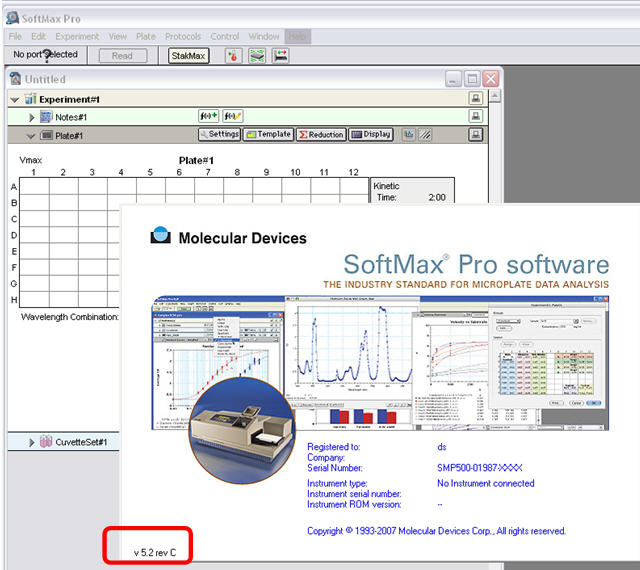The height and width of the screenshot is (570, 640).
Task: Click the Reduction button for Plate#1
Action: 321,135
